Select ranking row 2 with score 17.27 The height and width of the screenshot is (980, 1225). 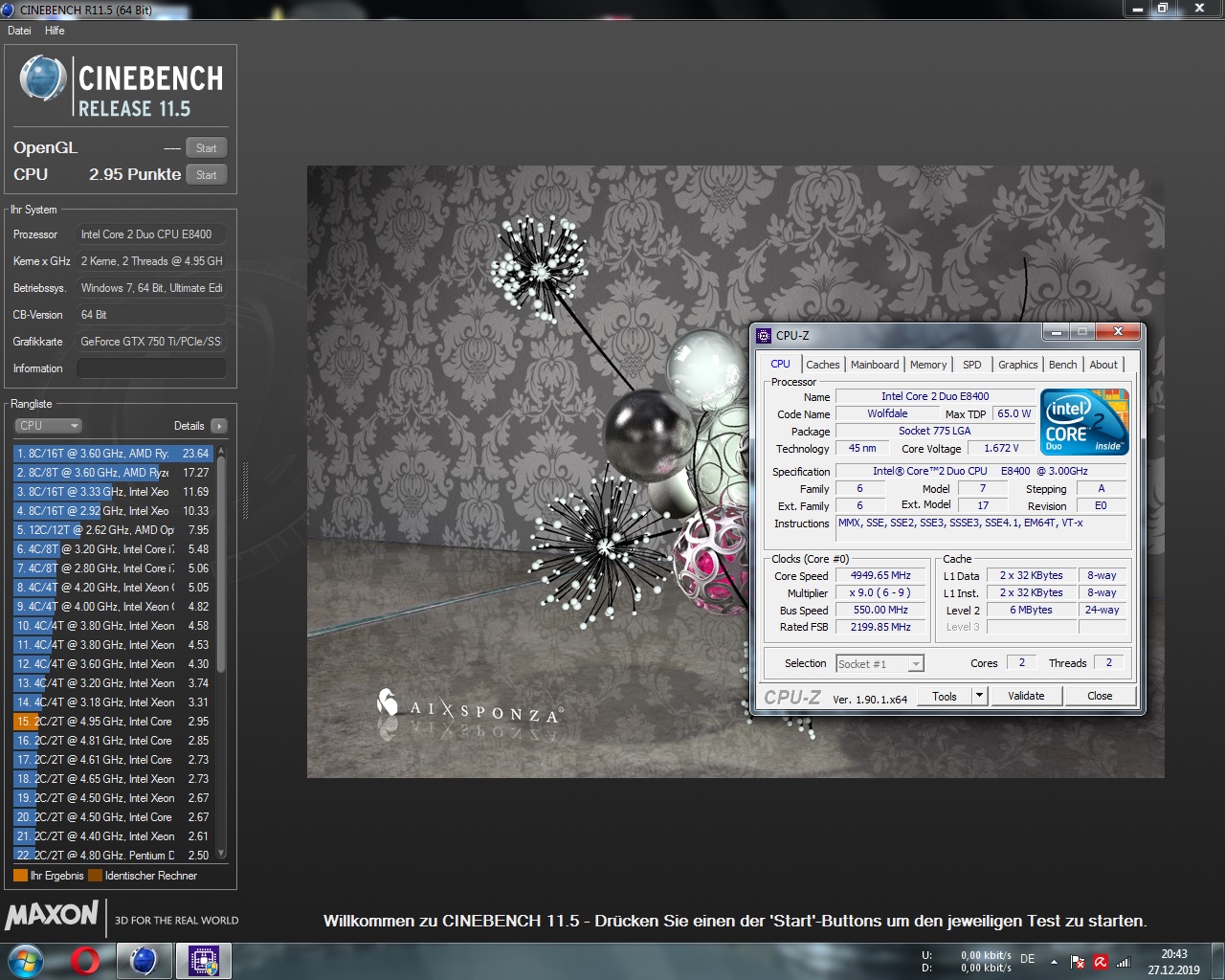click(x=113, y=473)
